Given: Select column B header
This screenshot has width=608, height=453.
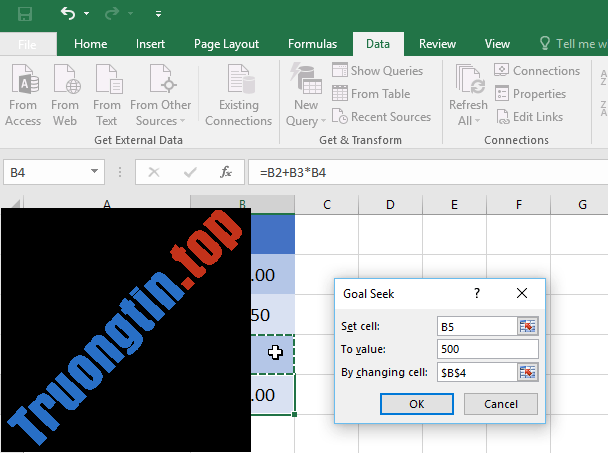Looking at the screenshot, I should [x=242, y=202].
